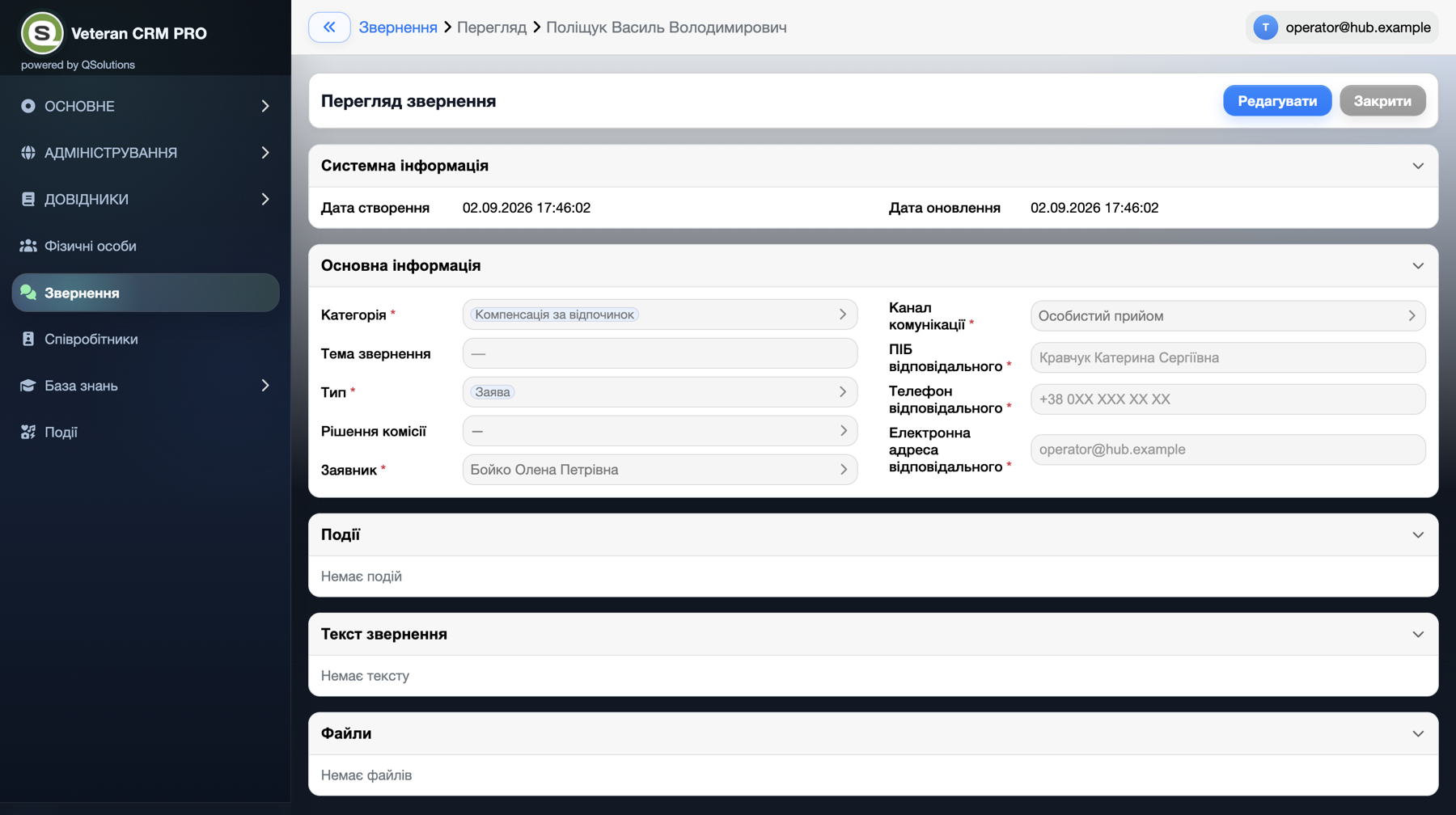
Task: Click the Редагувати button
Action: pyautogui.click(x=1277, y=101)
